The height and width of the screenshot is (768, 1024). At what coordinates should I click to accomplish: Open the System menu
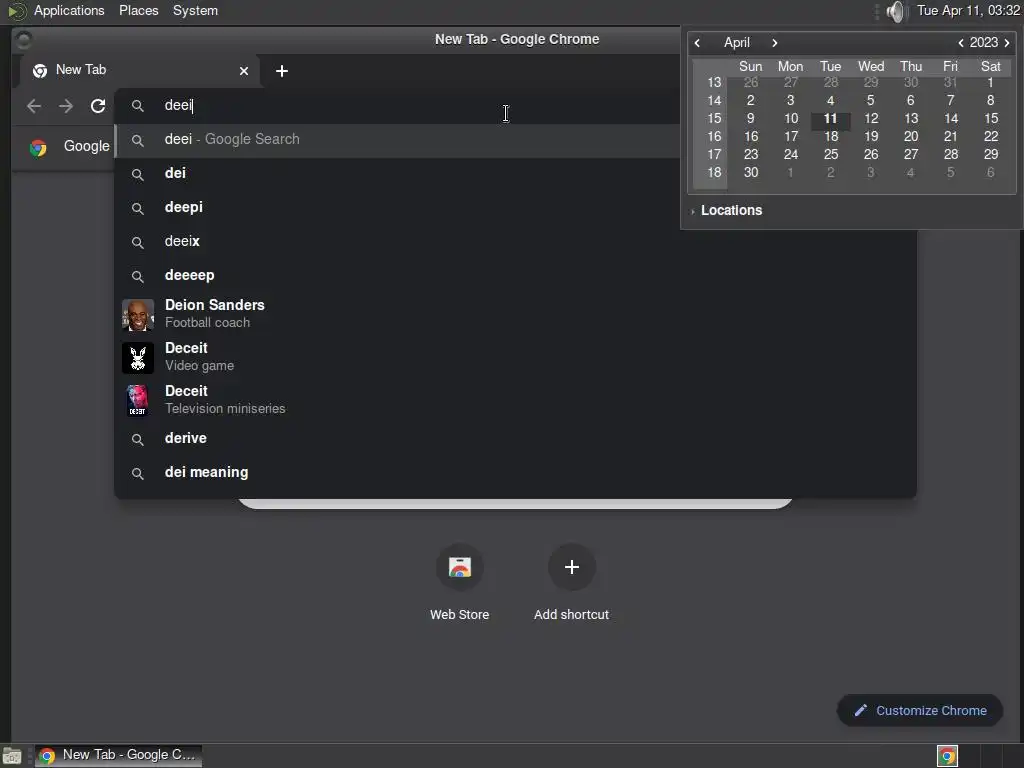click(195, 10)
